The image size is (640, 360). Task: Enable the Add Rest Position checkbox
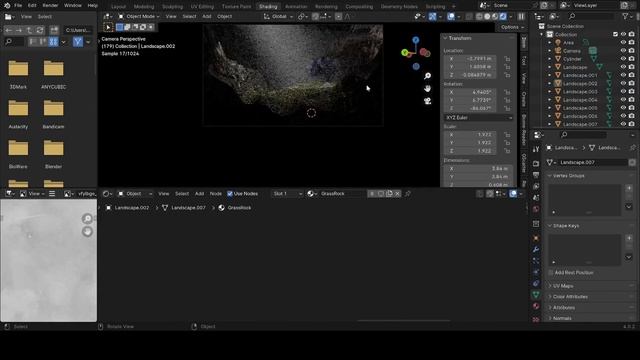pyautogui.click(x=551, y=272)
